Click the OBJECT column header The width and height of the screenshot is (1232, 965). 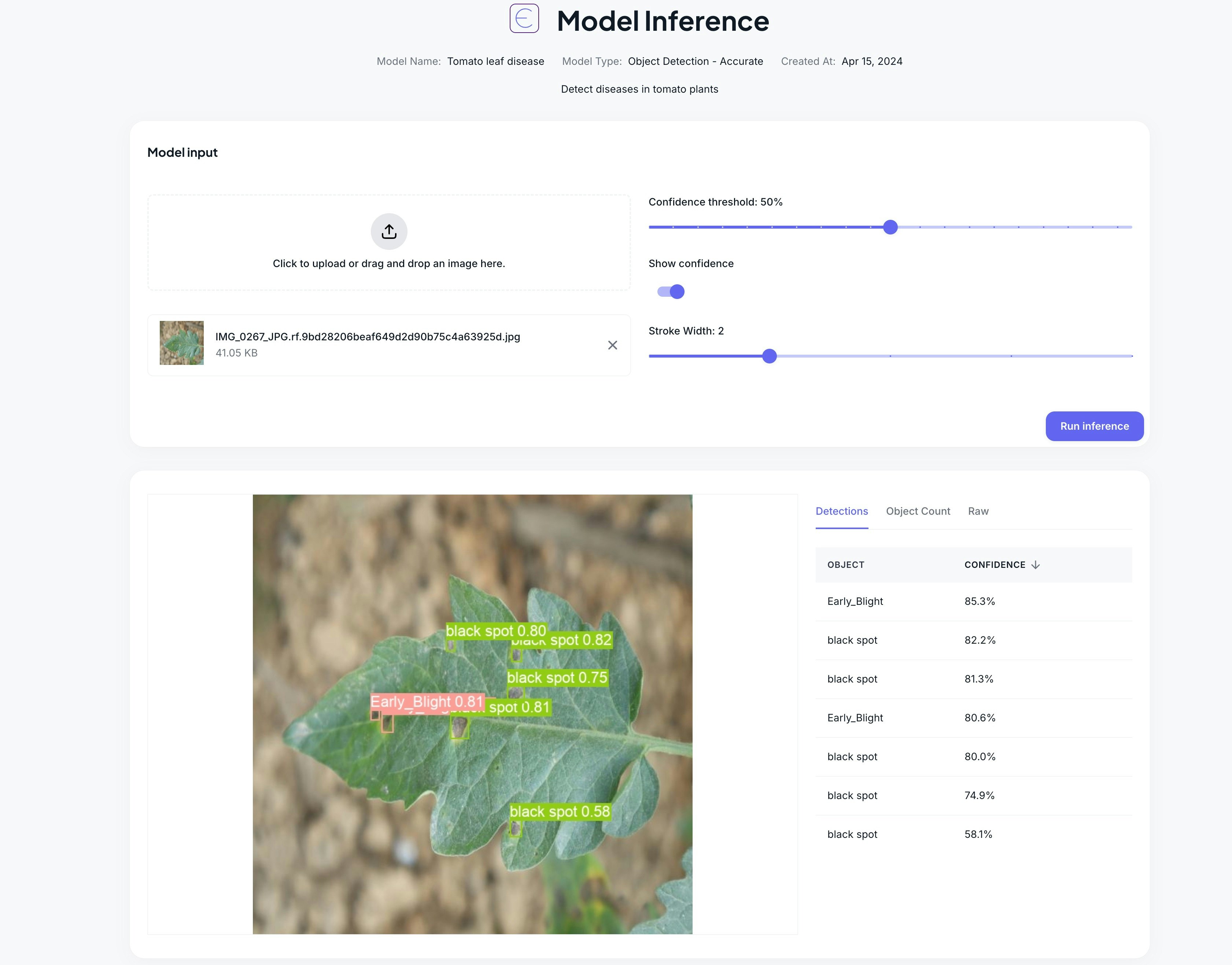coord(845,565)
